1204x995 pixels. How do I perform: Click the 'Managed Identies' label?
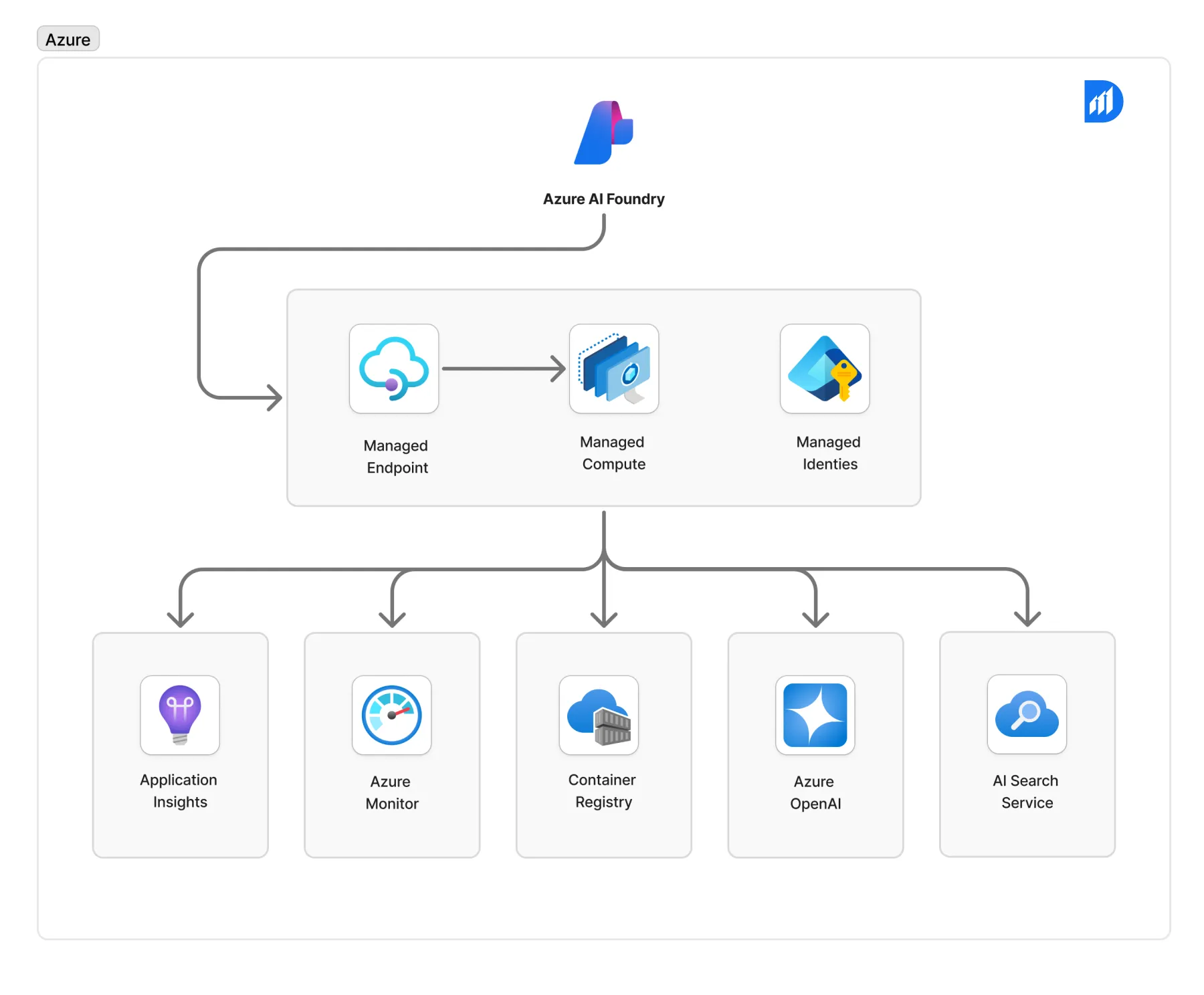point(829,453)
